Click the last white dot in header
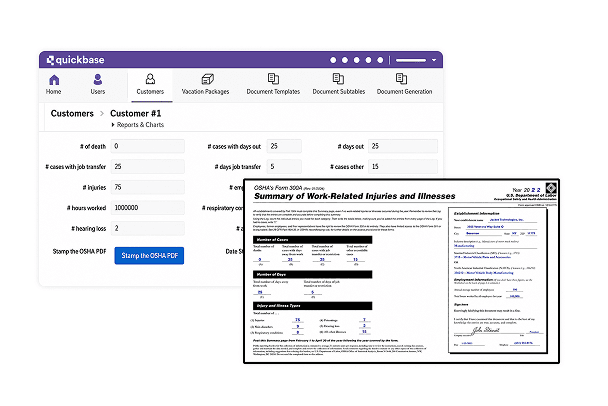608x406 pixels. [380, 60]
